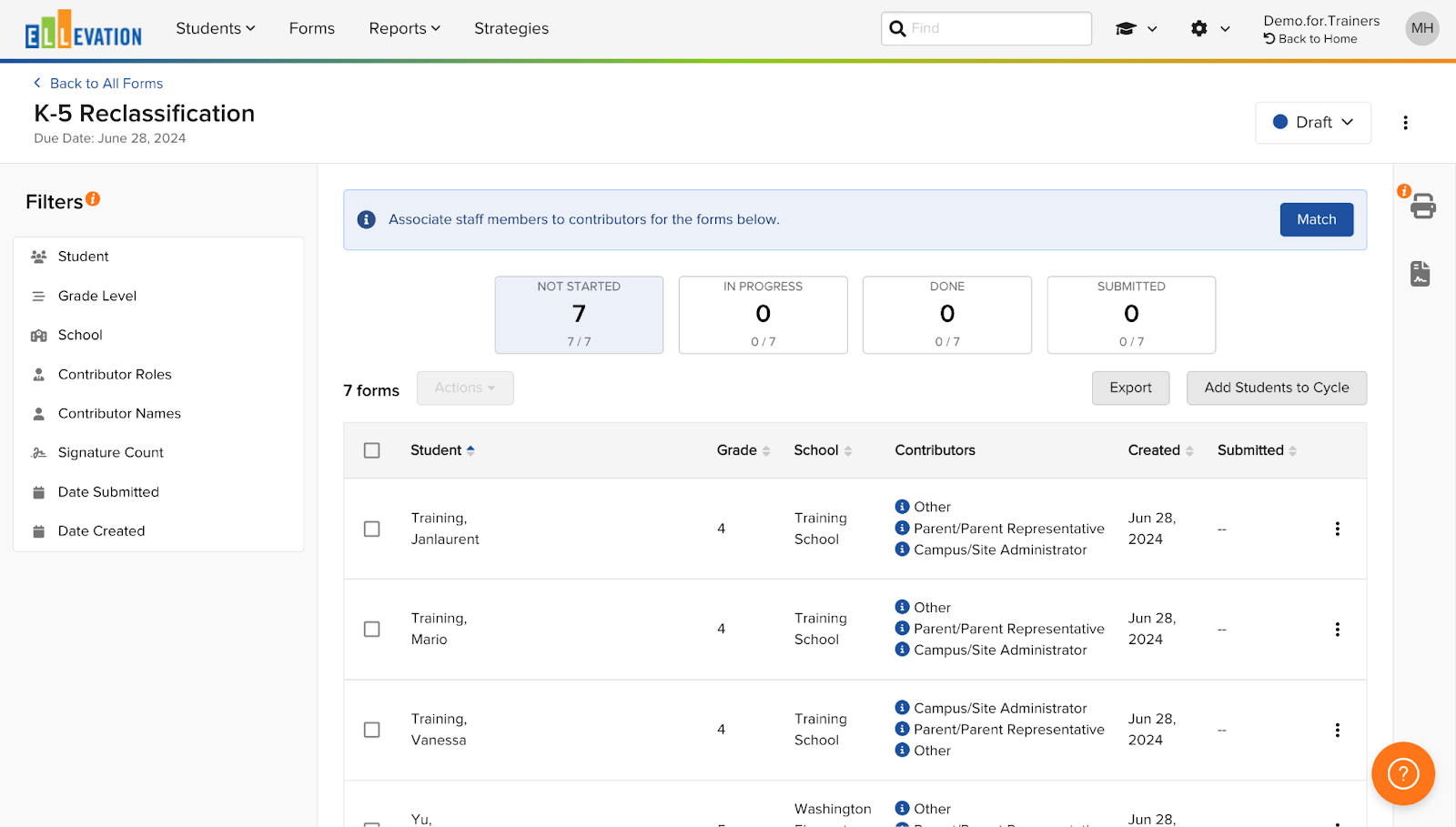Click the student name Training, Janlaurent
1456x827 pixels.
tap(445, 529)
